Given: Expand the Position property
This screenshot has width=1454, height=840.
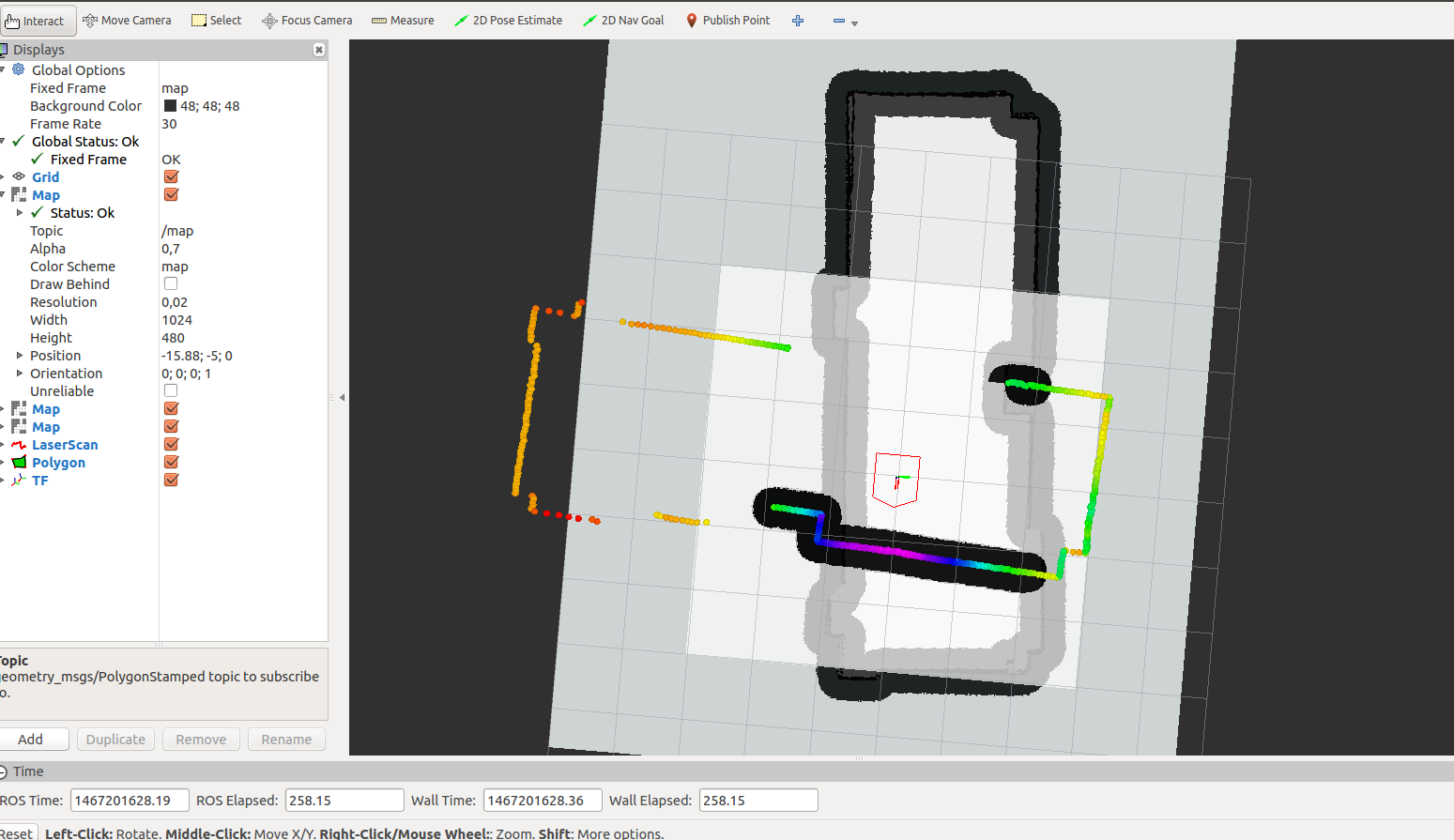Looking at the screenshot, I should tap(20, 356).
